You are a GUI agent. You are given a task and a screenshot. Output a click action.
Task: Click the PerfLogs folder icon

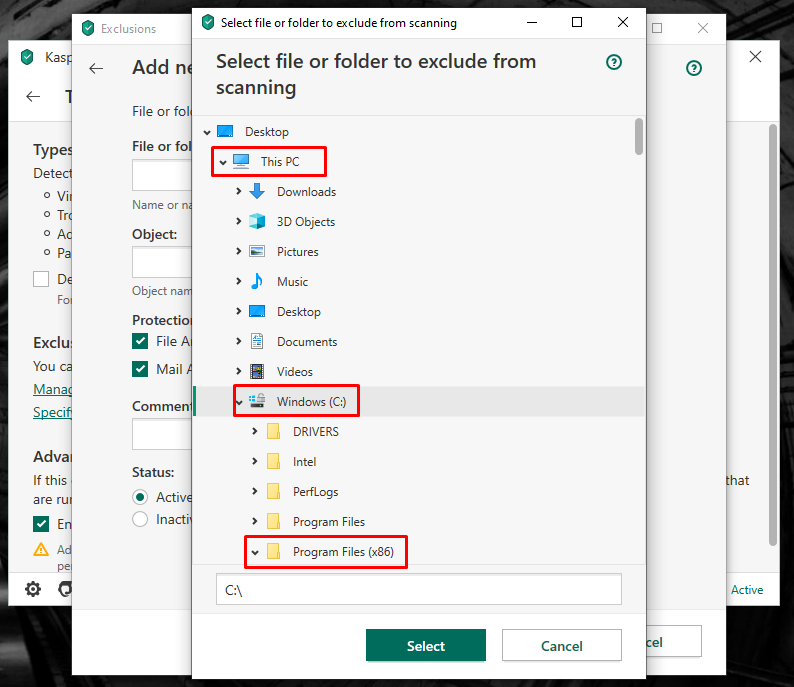pos(273,491)
